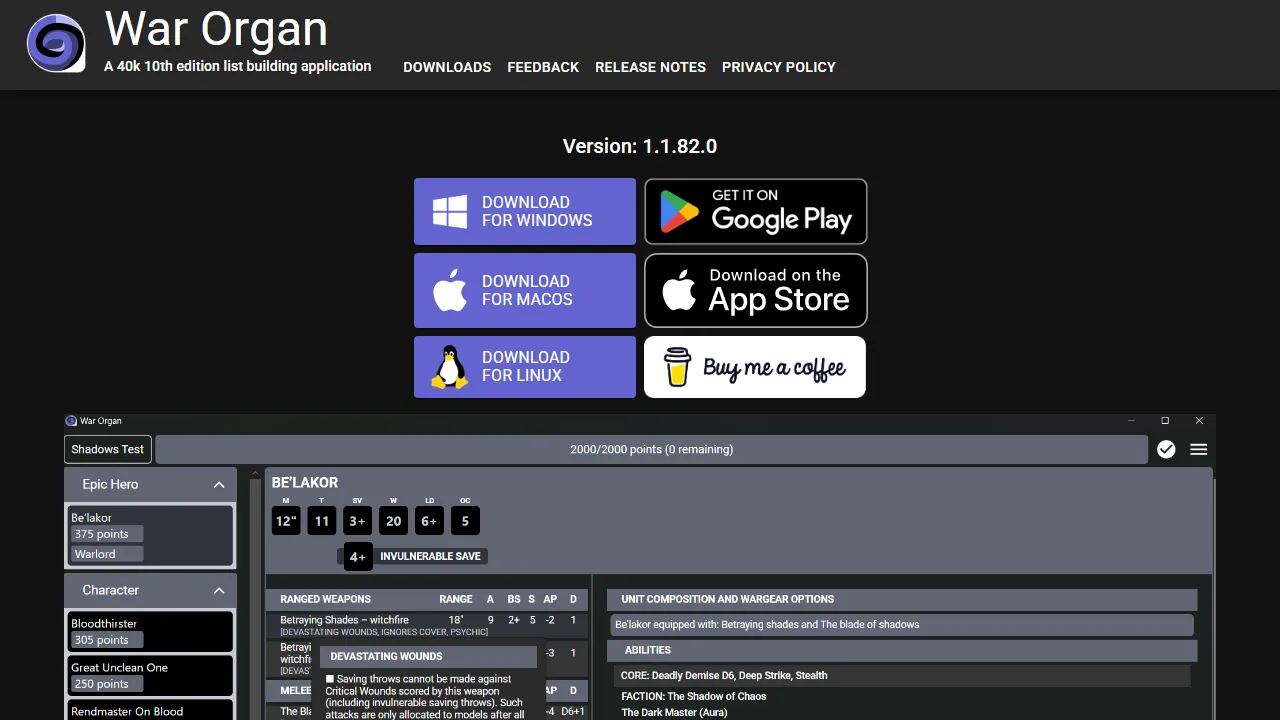1280x720 pixels.
Task: Click the Tux penguin Linux icon
Action: [449, 366]
